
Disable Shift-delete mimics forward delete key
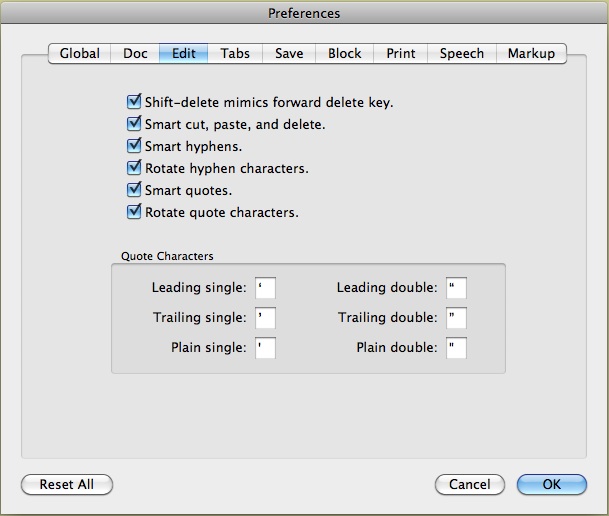point(134,102)
